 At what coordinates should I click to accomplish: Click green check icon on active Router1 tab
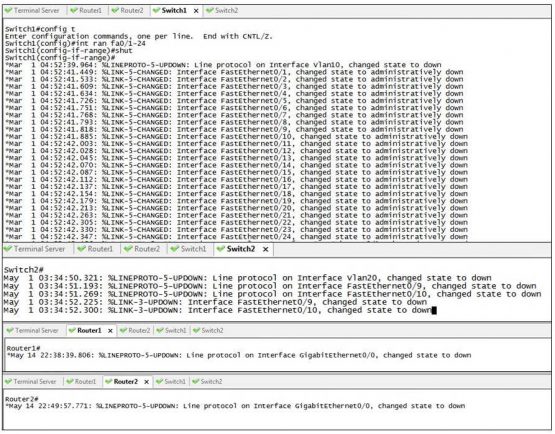[72, 331]
